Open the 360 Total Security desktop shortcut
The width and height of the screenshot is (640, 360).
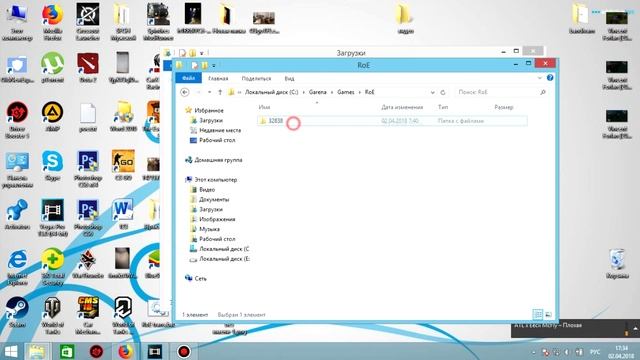(x=52, y=267)
